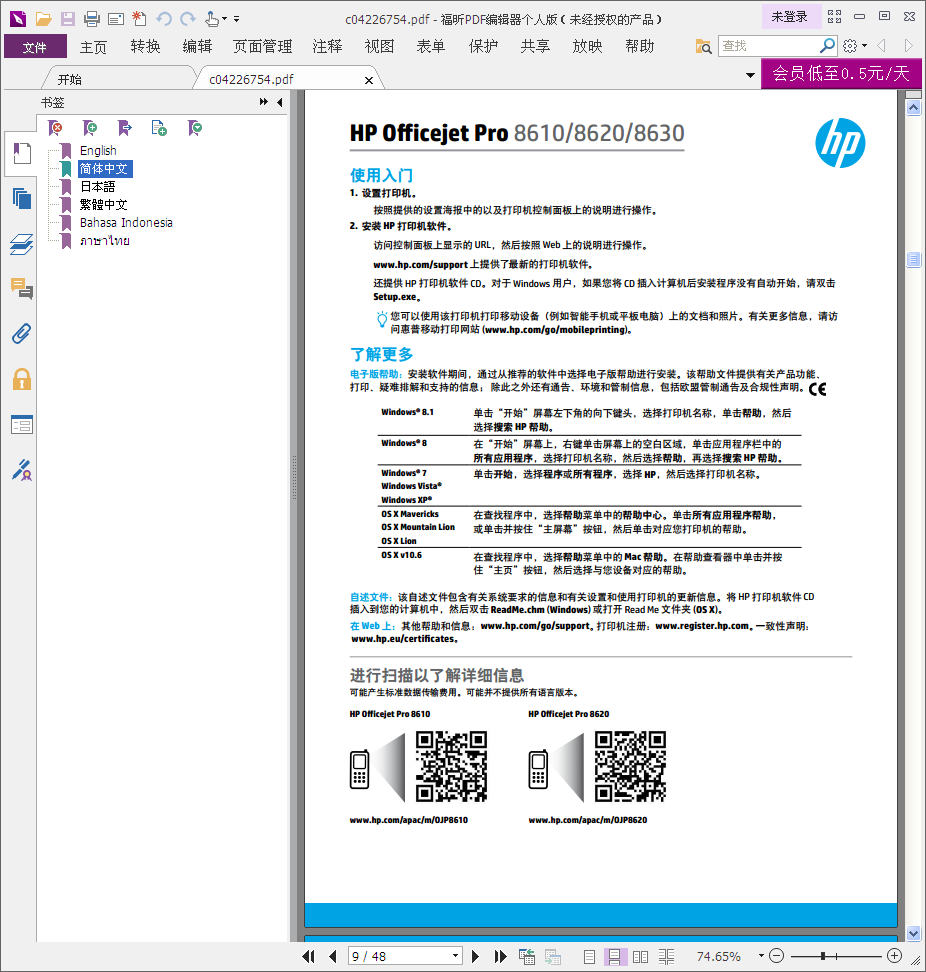
Task: Select the Bahasa Indonesia bookmark
Action: pyautogui.click(x=126, y=223)
